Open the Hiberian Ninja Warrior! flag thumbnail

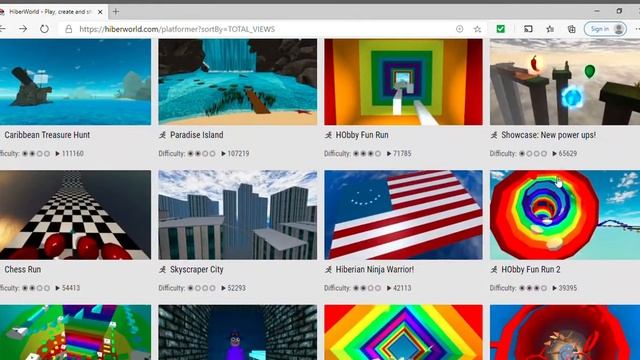[x=403, y=215]
